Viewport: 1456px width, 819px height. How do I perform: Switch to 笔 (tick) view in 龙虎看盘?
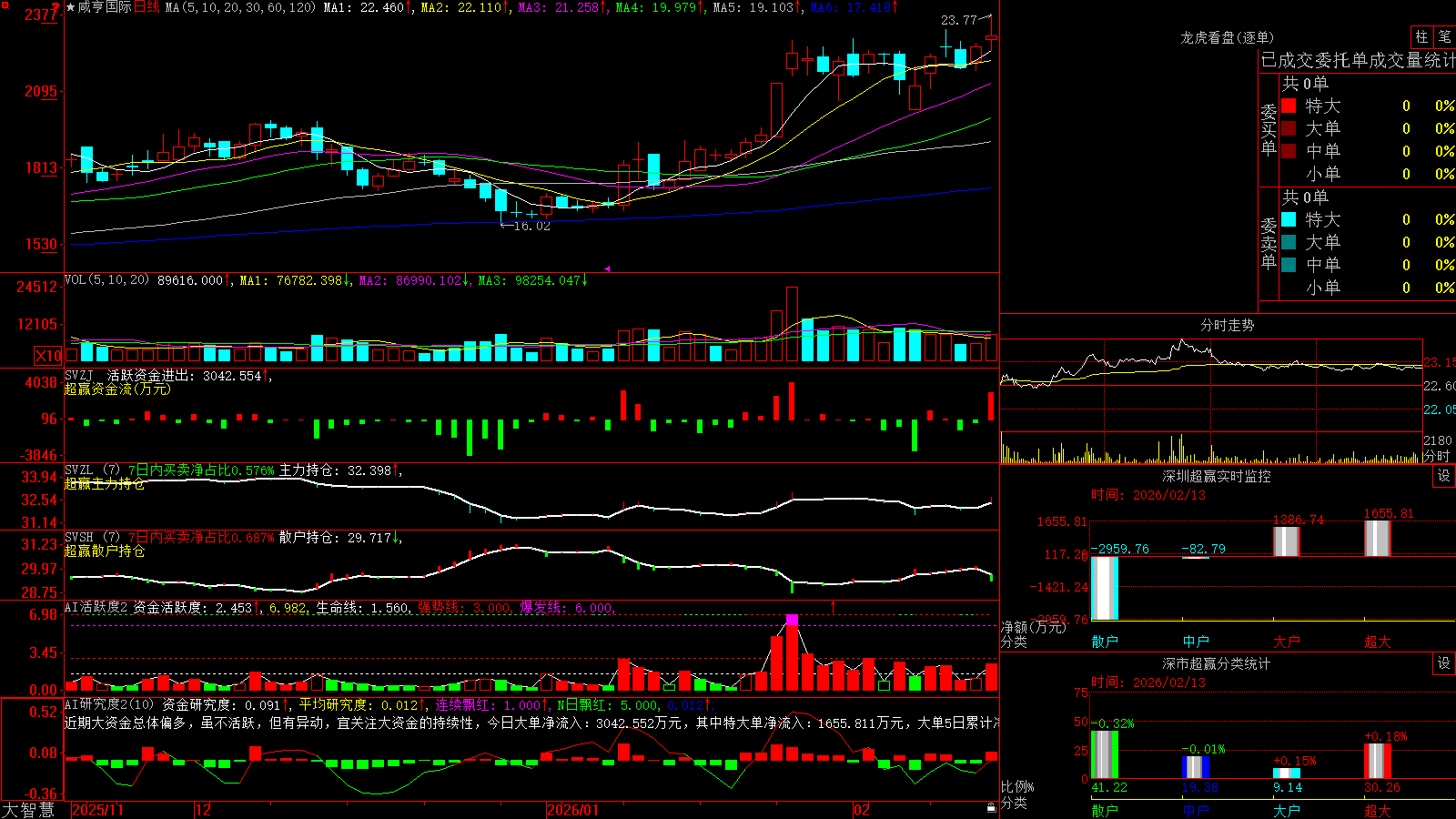1444,36
